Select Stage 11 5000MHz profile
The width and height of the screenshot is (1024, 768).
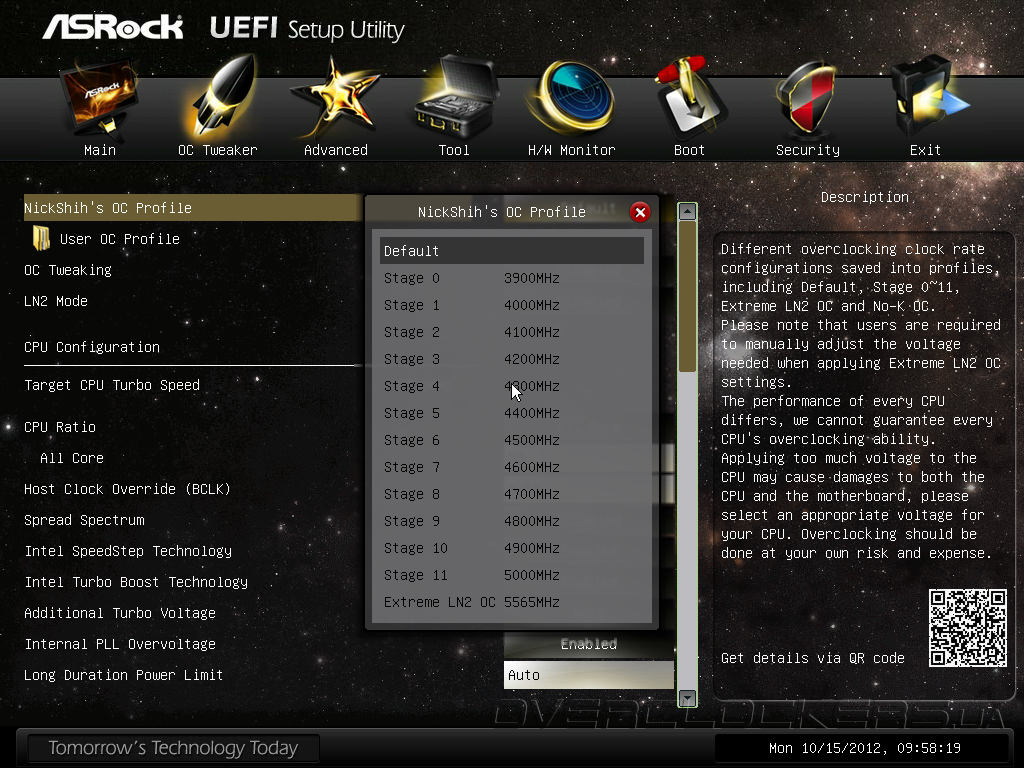pos(512,575)
